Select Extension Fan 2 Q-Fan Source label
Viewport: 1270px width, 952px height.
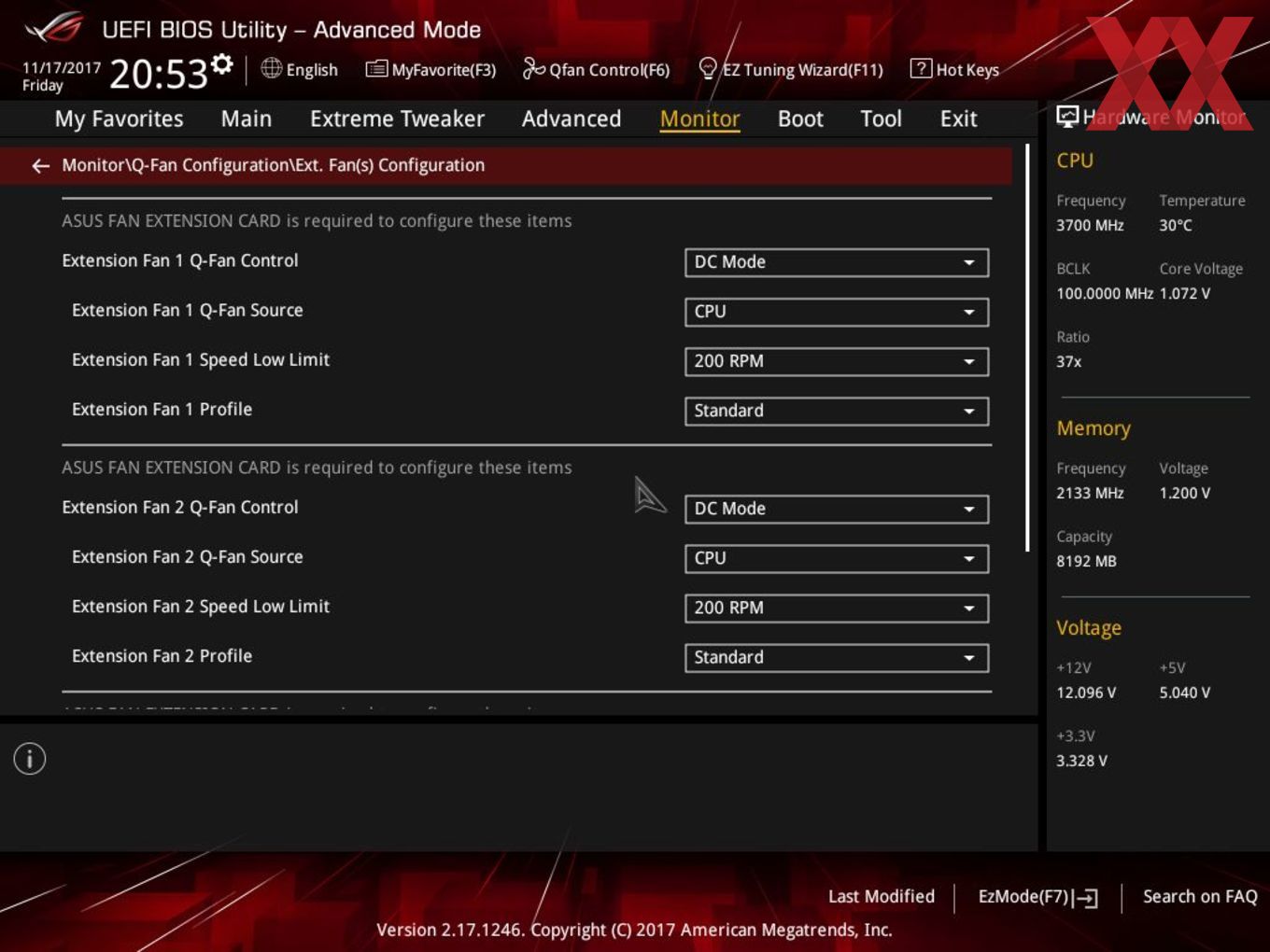click(188, 556)
